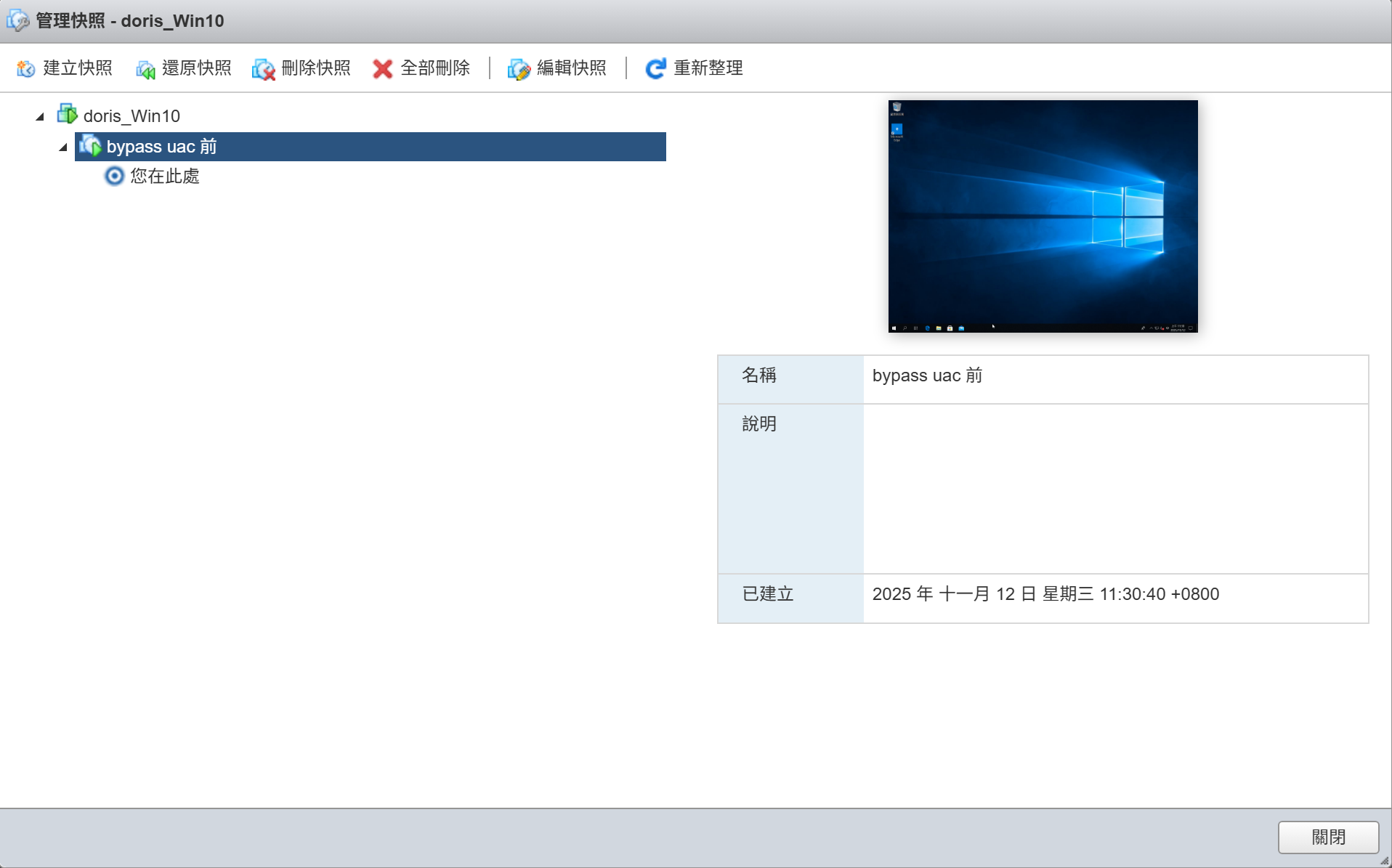
Task: Click the bypass uac 前 name text
Action: pyautogui.click(x=161, y=146)
